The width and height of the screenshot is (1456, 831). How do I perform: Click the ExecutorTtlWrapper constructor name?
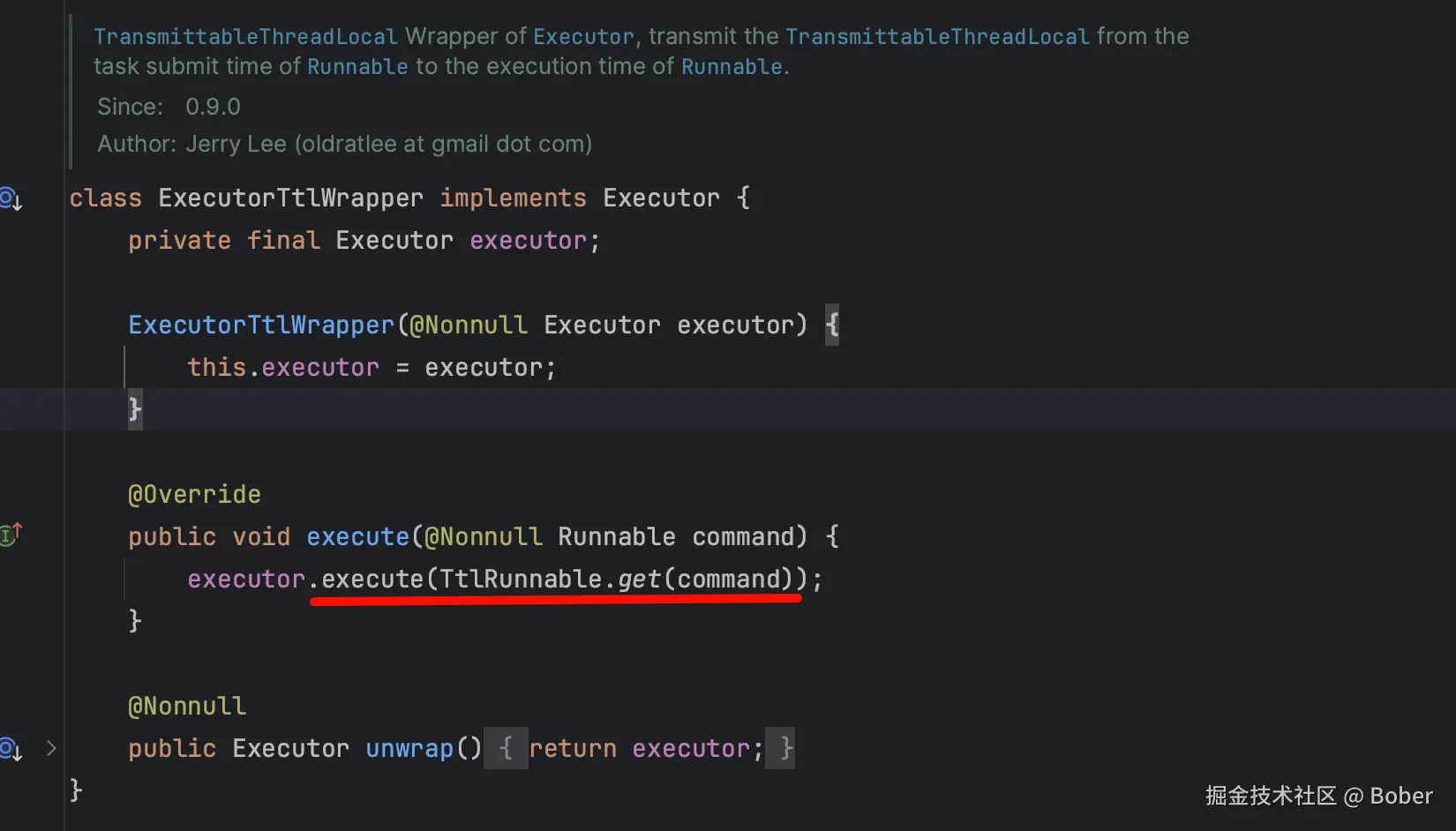pos(261,325)
